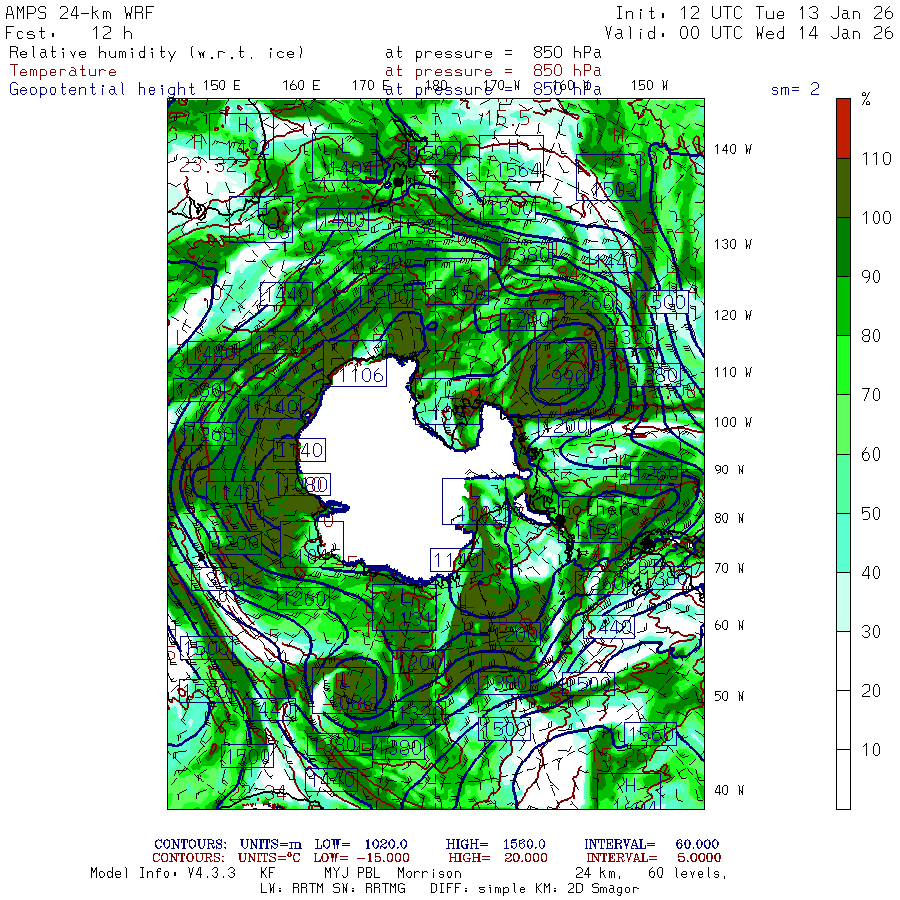This screenshot has width=900, height=900.
Task: Click the '990' low-center label box
Action: pos(568,366)
